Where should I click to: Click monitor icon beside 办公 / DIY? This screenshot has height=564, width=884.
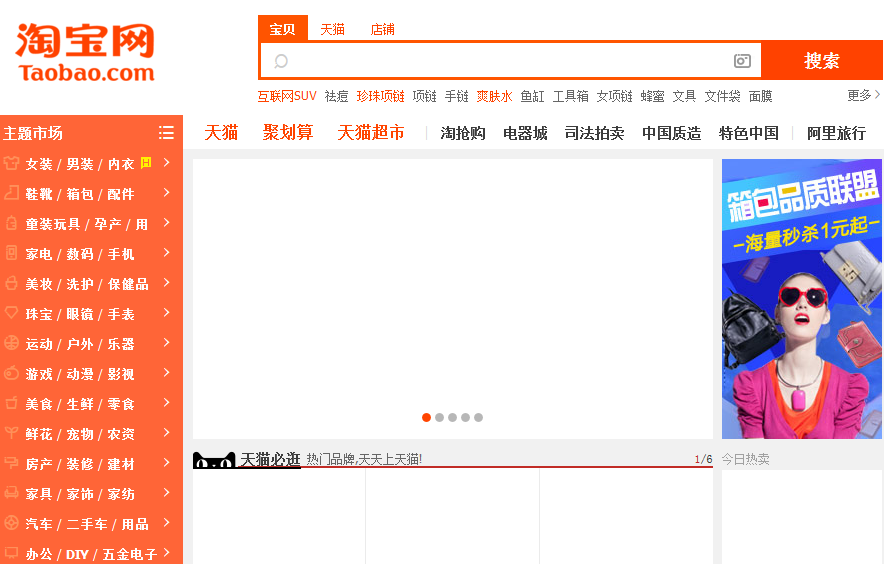point(11,553)
